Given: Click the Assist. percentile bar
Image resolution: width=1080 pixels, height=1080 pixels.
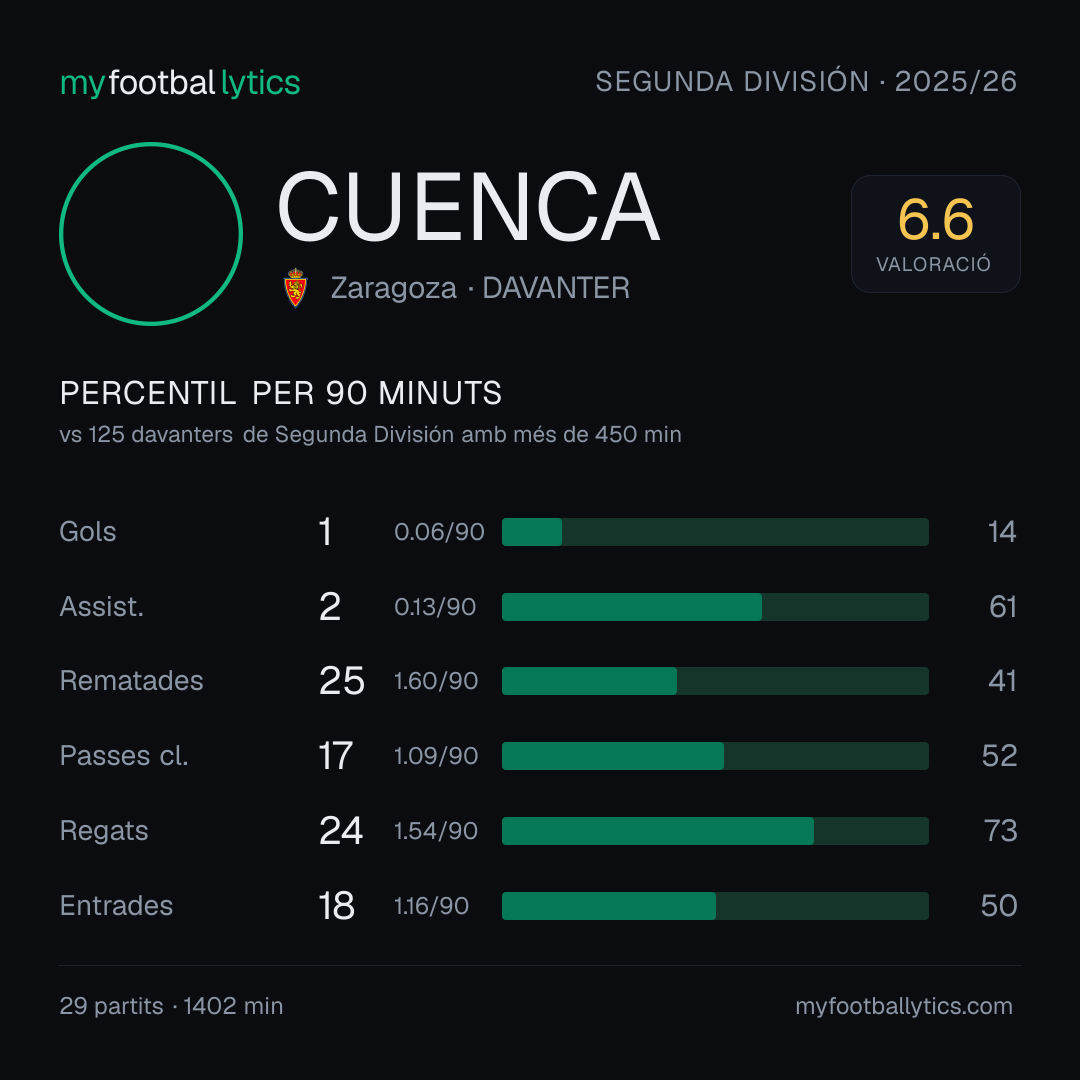Looking at the screenshot, I should point(715,607).
